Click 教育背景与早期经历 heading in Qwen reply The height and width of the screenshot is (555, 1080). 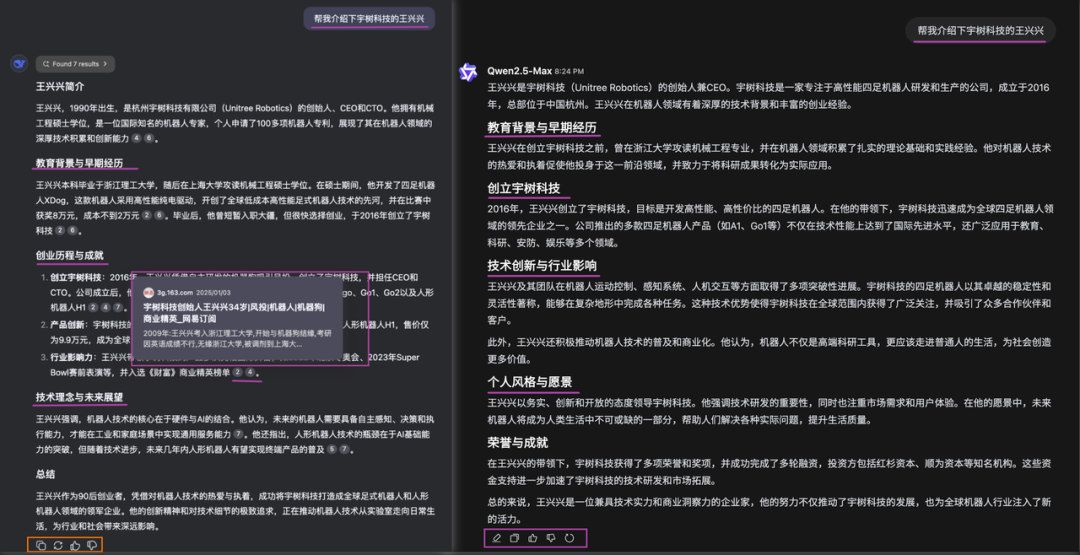(542, 127)
